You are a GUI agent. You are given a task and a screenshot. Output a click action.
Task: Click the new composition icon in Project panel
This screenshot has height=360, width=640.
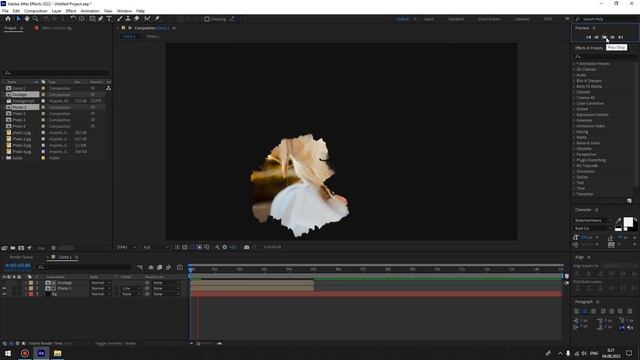pos(21,248)
